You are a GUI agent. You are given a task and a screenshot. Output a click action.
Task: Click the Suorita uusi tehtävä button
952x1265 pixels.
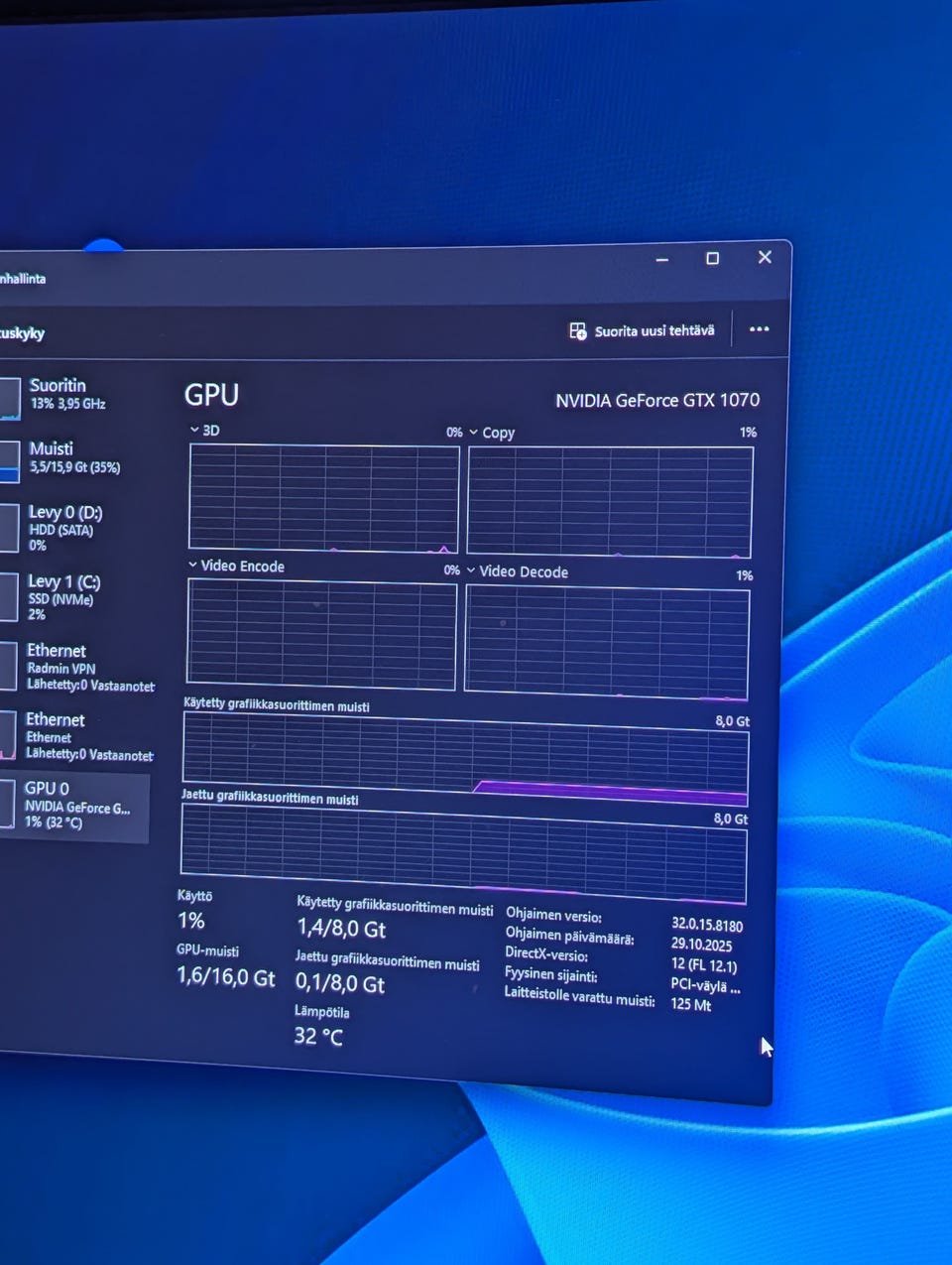click(642, 330)
